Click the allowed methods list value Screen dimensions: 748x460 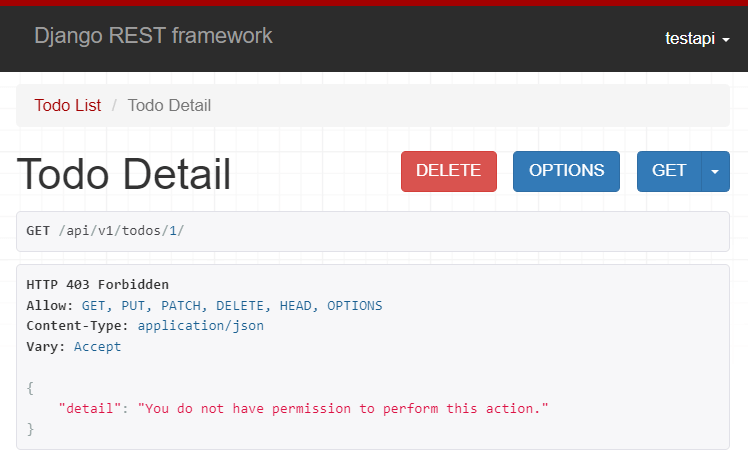[x=231, y=306]
